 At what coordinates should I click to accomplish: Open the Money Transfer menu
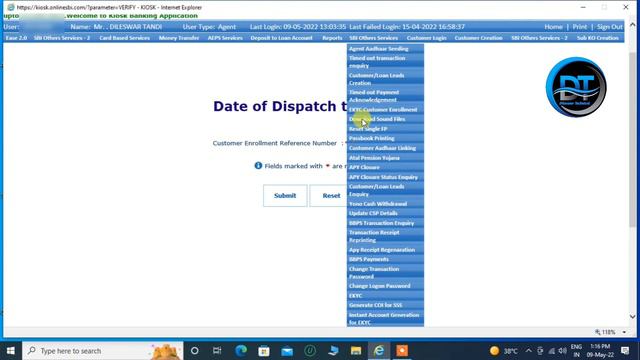click(179, 38)
